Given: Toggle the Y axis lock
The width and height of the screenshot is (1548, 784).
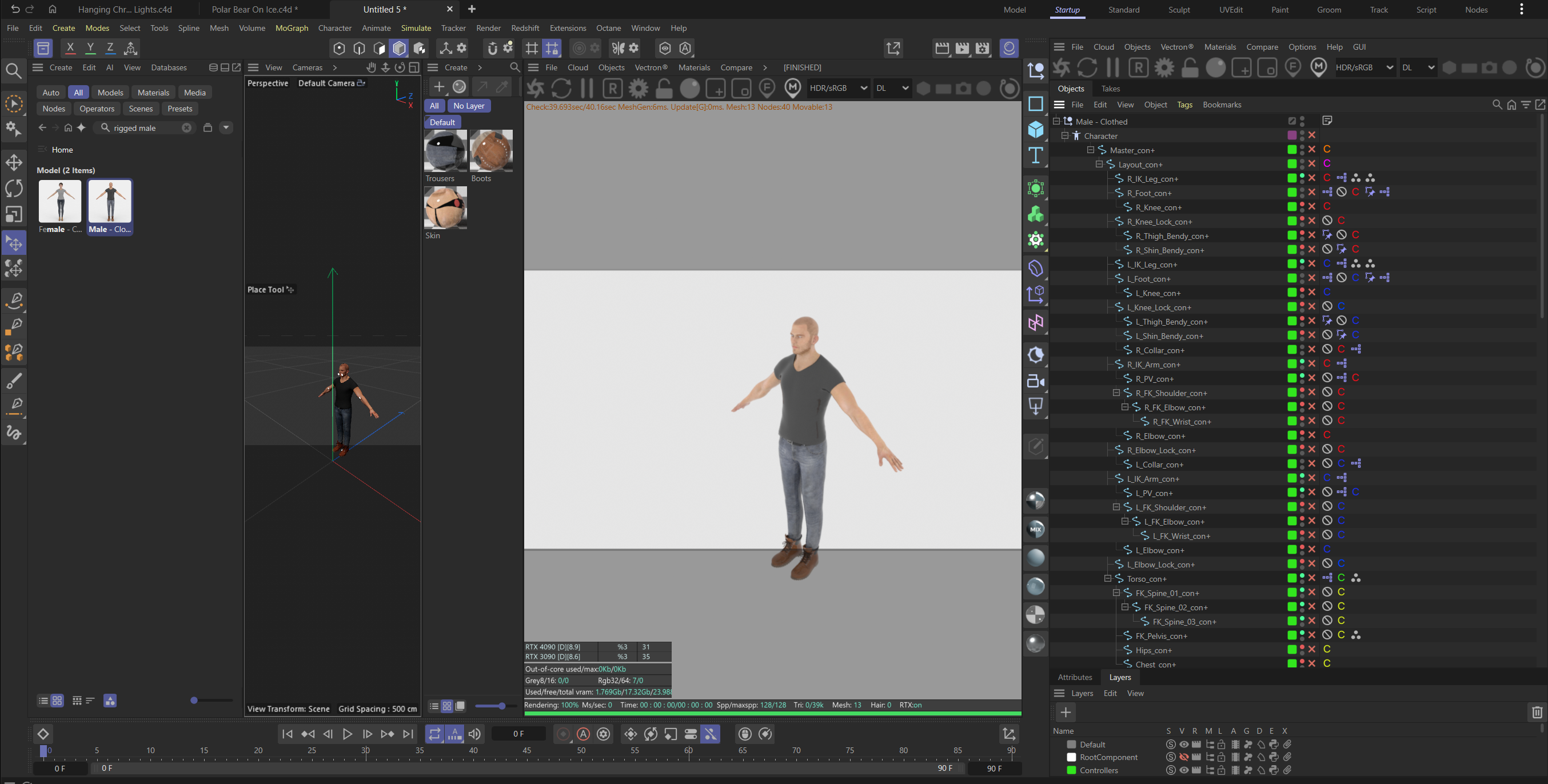Looking at the screenshot, I should (x=90, y=48).
